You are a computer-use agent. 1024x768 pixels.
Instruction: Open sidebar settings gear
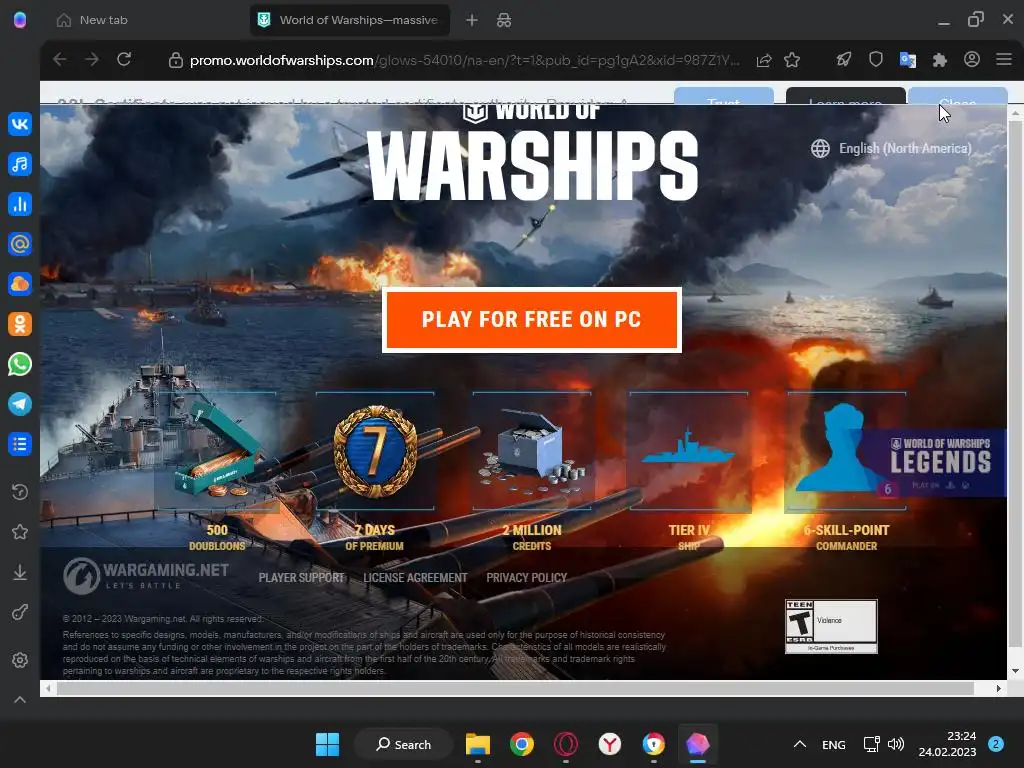tap(20, 660)
